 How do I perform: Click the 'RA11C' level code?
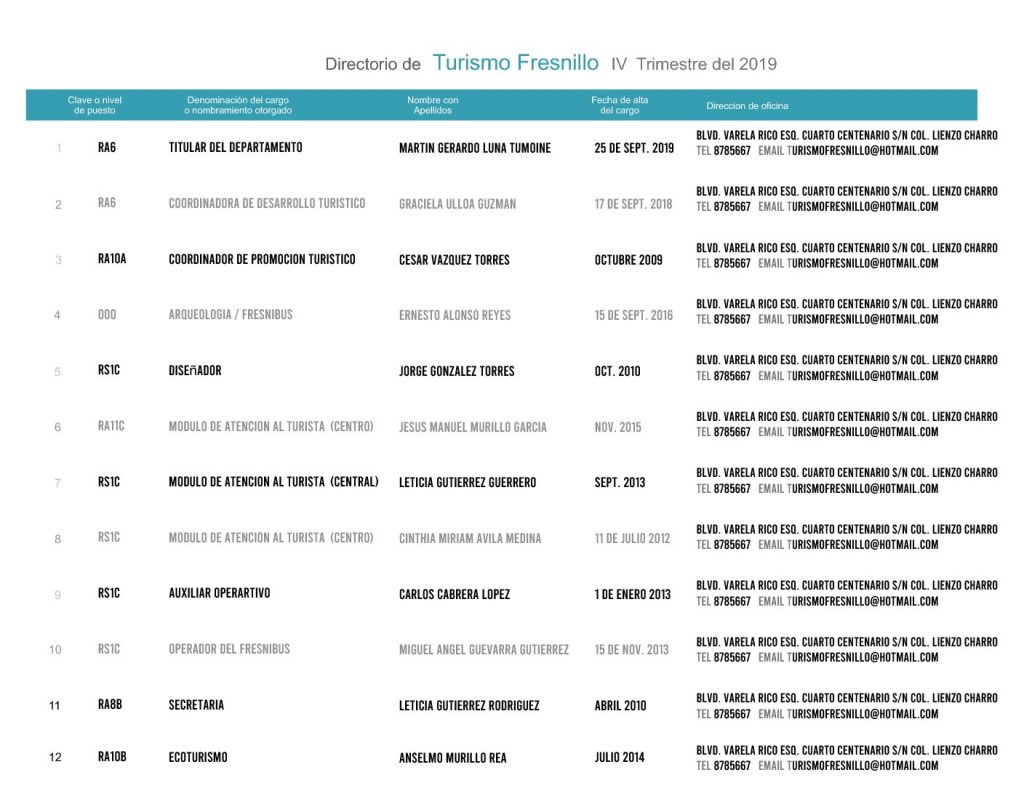[x=111, y=426]
